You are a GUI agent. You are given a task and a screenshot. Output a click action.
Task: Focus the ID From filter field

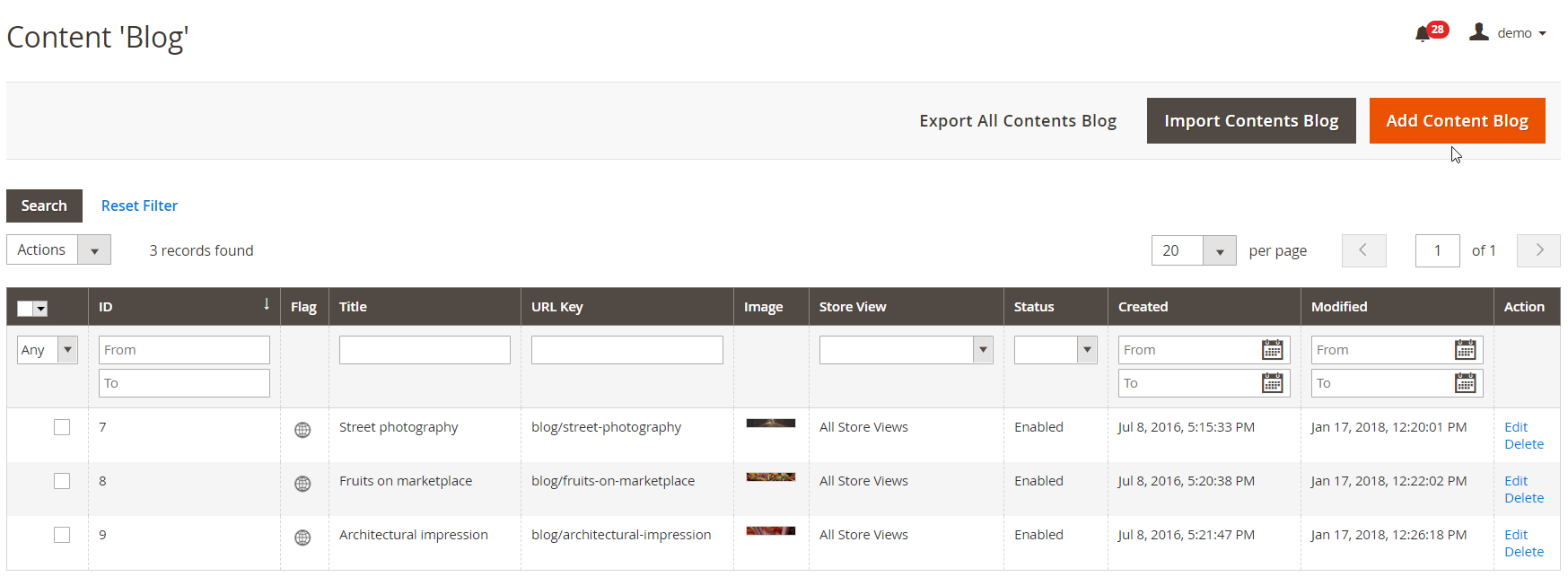pos(184,350)
